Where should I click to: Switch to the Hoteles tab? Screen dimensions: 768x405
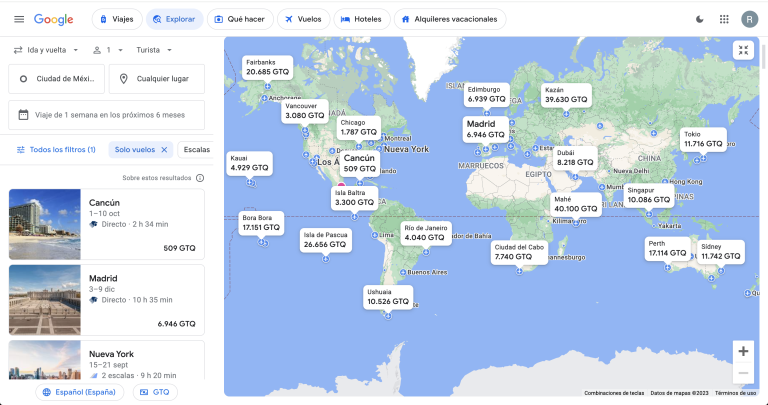[360, 19]
